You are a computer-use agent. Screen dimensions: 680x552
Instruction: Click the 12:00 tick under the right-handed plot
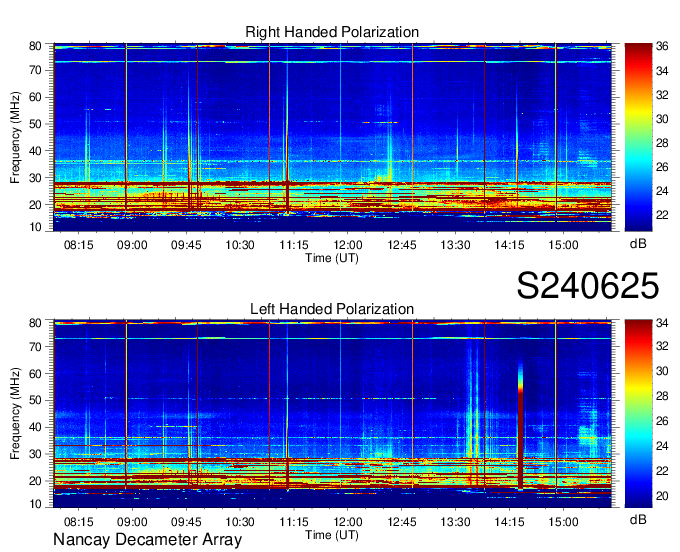point(348,245)
